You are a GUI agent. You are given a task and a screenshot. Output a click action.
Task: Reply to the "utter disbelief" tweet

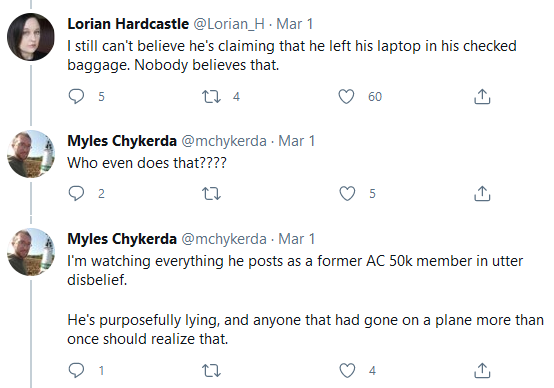pyautogui.click(x=76, y=370)
